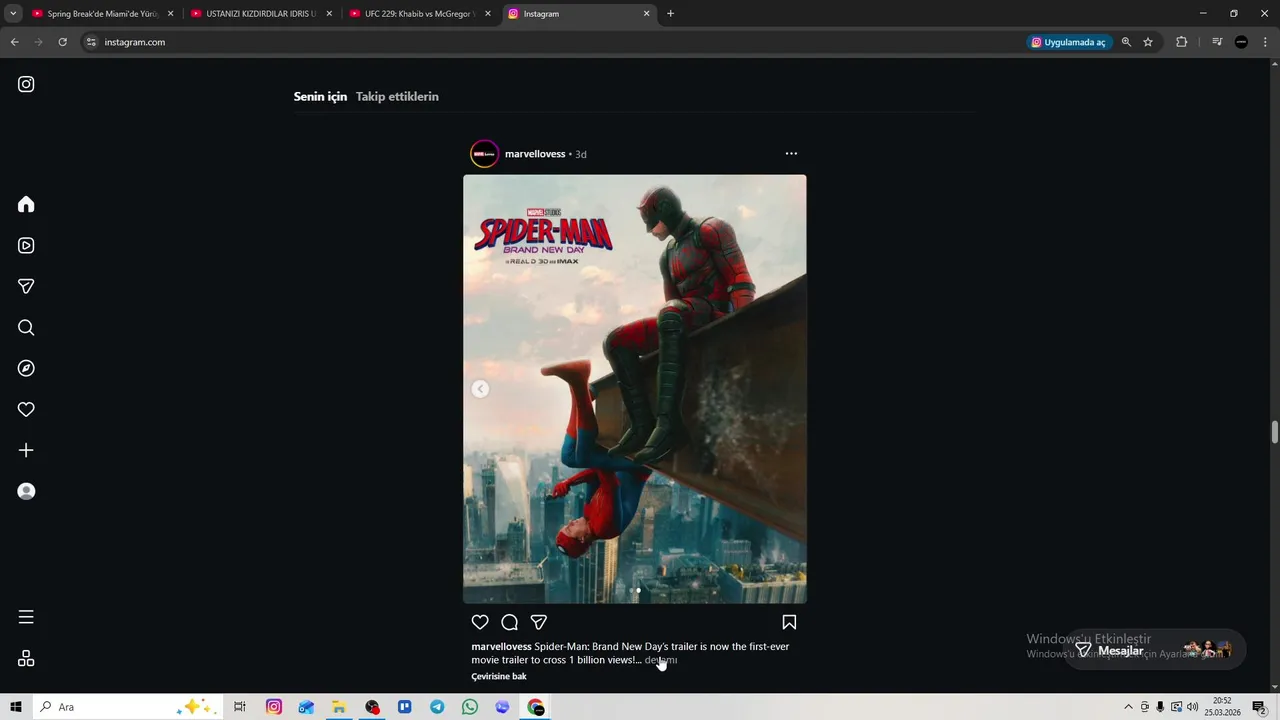Like the Spider-Man post
The height and width of the screenshot is (720, 1280).
click(480, 622)
